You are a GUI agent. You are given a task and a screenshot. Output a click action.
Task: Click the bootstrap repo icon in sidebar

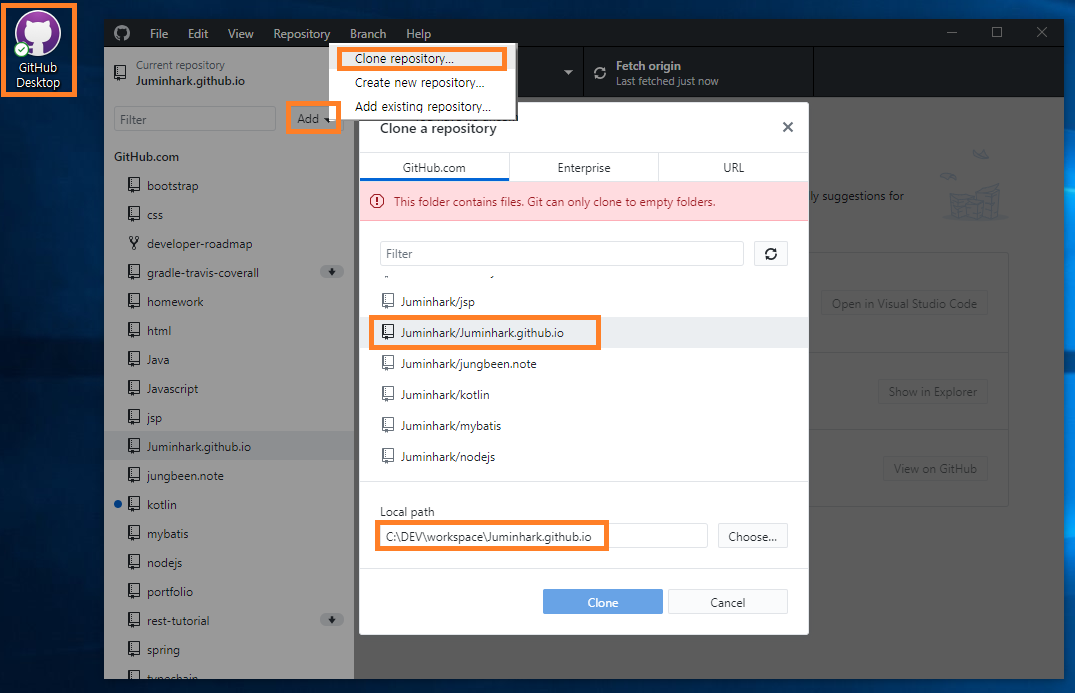click(134, 185)
